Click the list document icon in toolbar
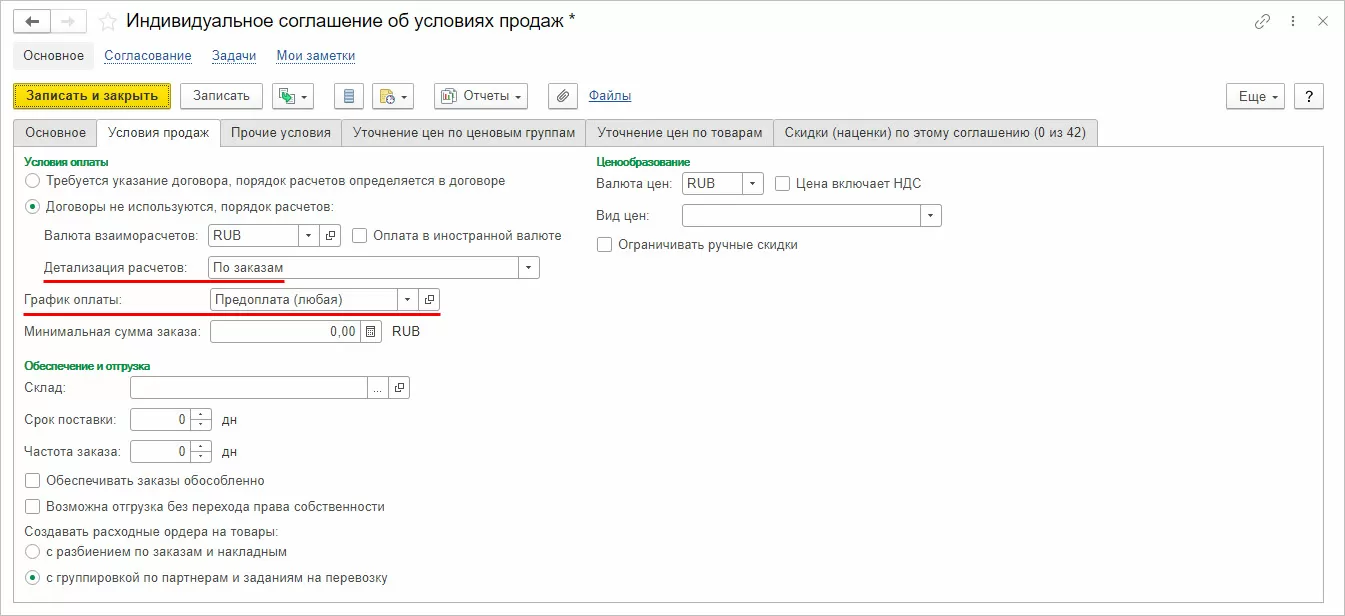This screenshot has width=1345, height=616. (349, 96)
